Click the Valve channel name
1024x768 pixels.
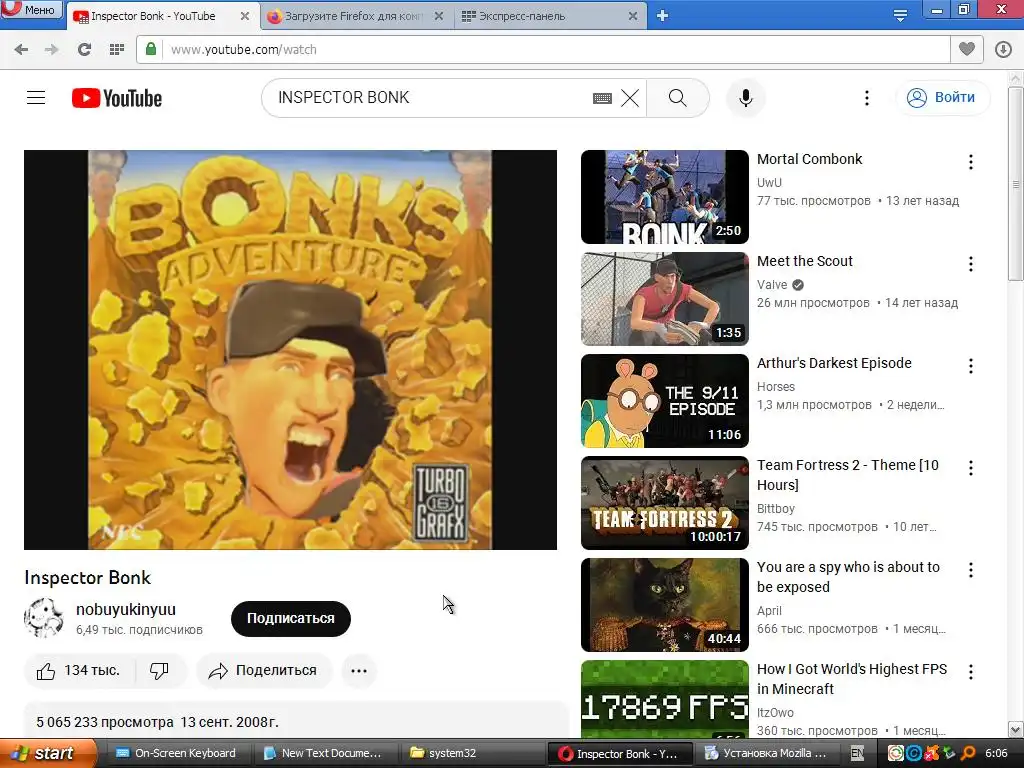(772, 285)
